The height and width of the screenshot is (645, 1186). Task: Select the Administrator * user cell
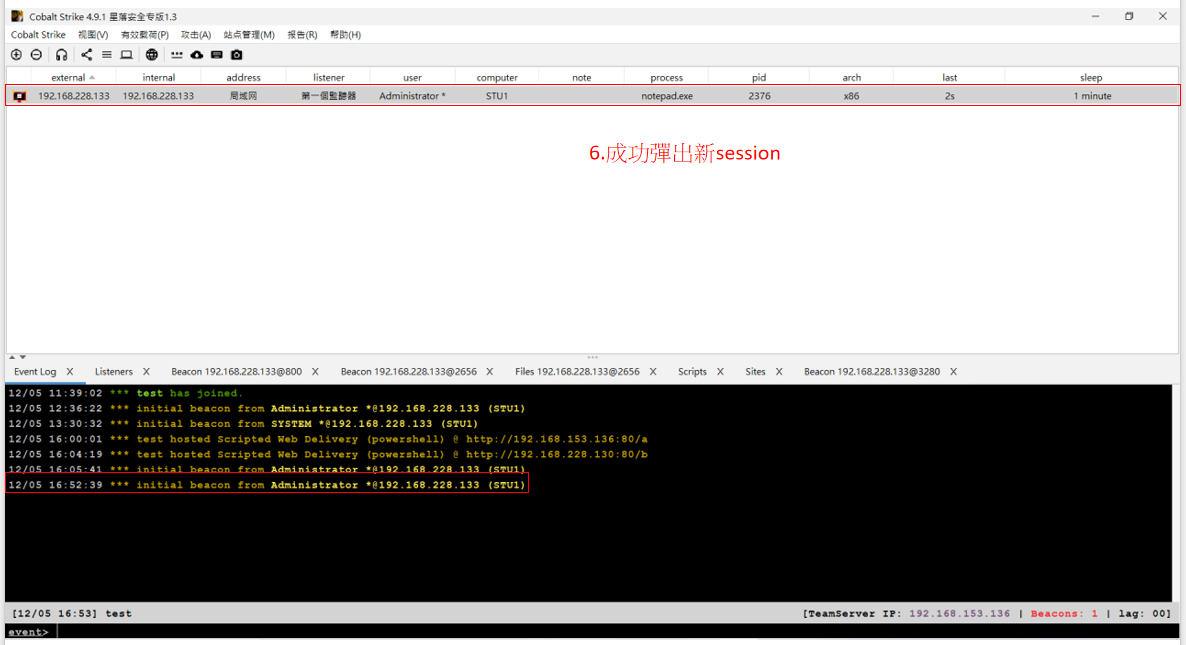pos(412,96)
